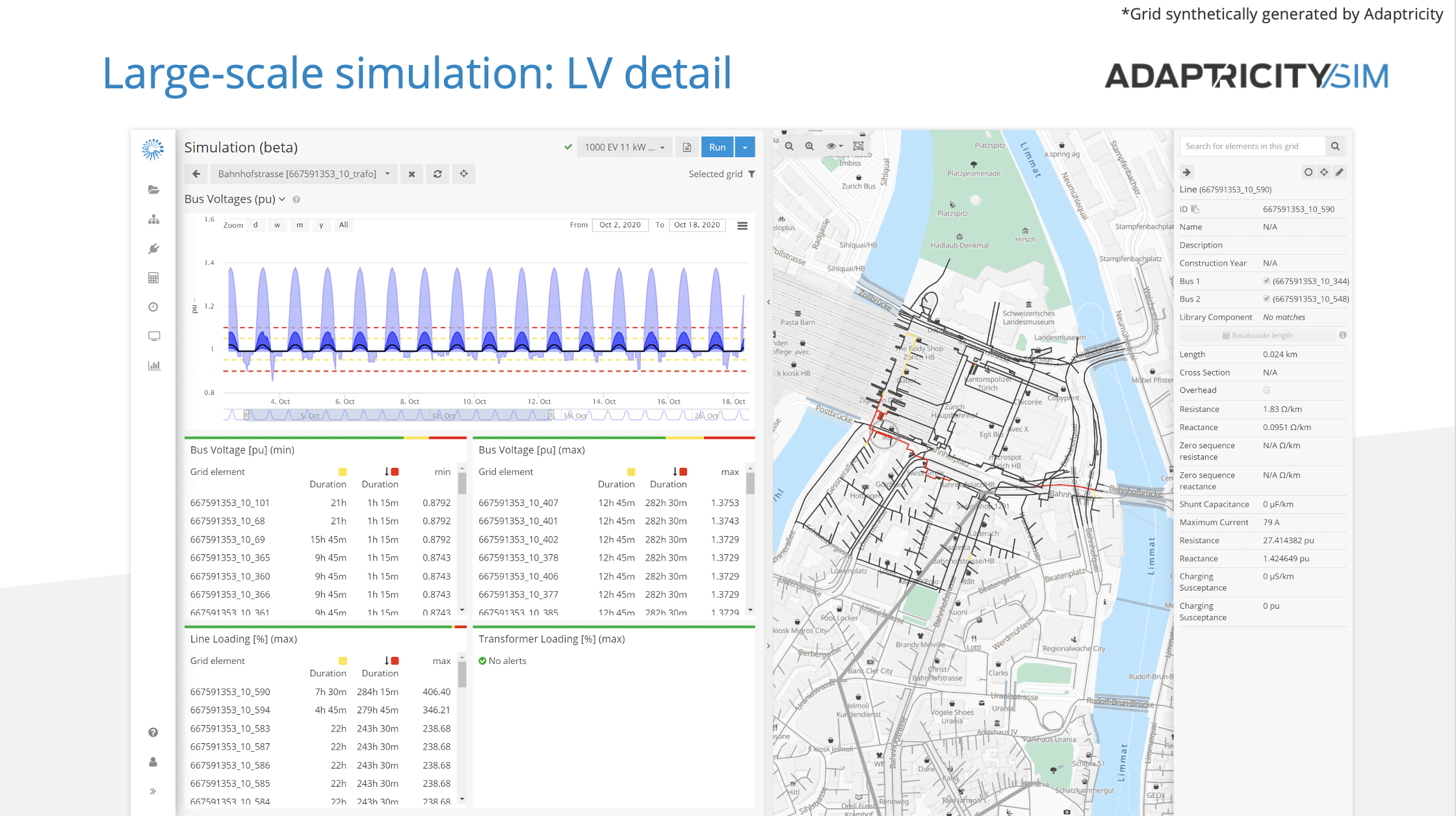Click the refresh icon next to the grid selector

[x=437, y=173]
